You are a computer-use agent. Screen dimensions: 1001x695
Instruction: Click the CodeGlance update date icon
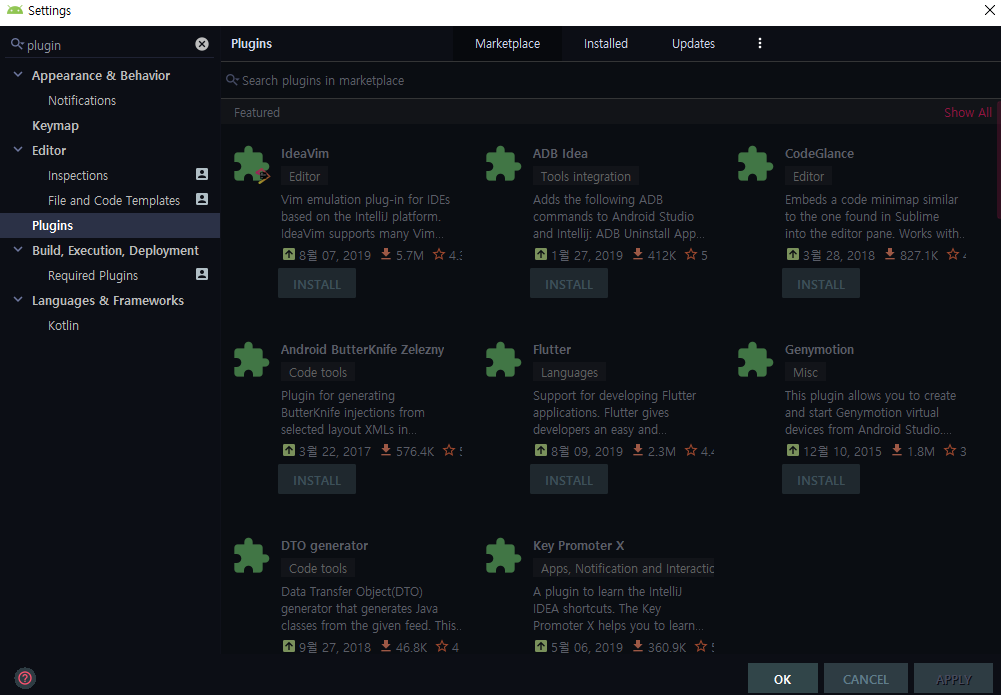point(792,255)
